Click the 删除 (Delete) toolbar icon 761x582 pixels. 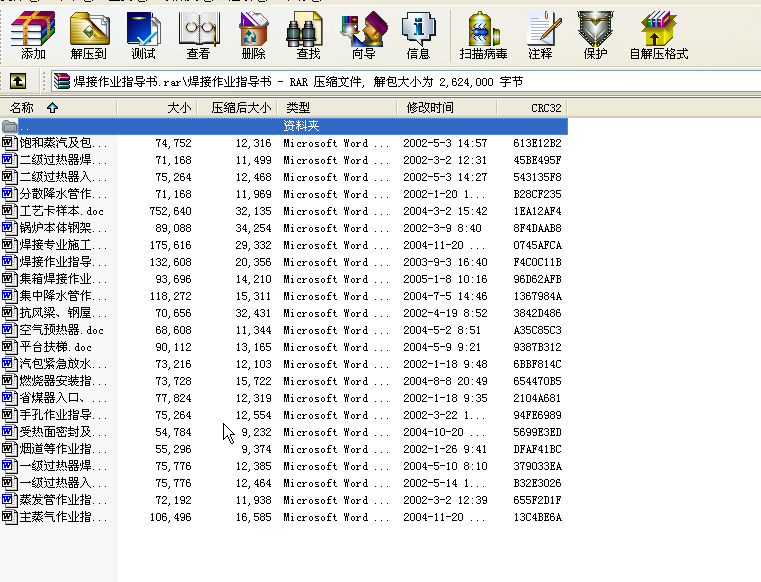pos(254,35)
